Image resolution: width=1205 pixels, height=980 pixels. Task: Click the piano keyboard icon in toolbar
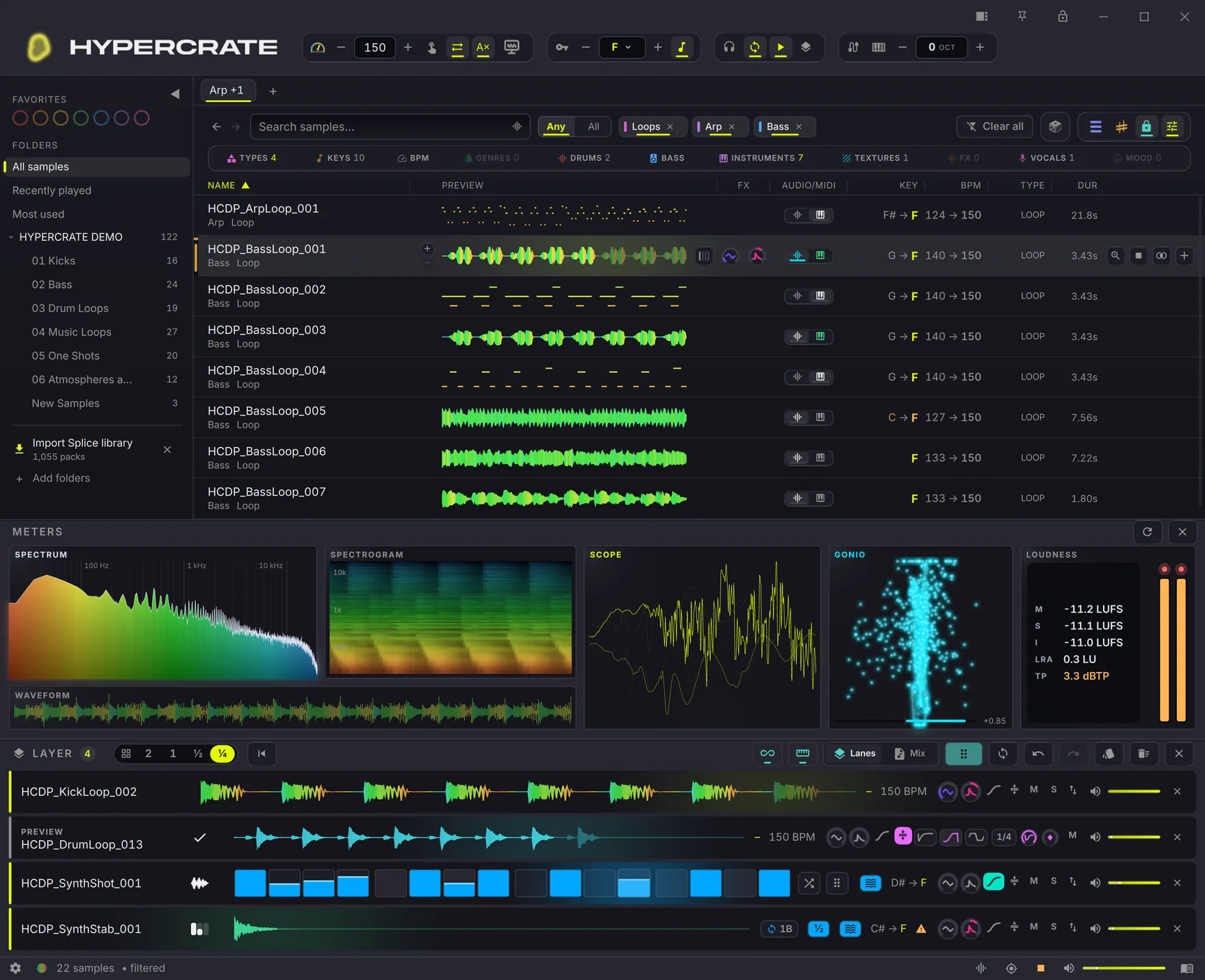coord(878,47)
